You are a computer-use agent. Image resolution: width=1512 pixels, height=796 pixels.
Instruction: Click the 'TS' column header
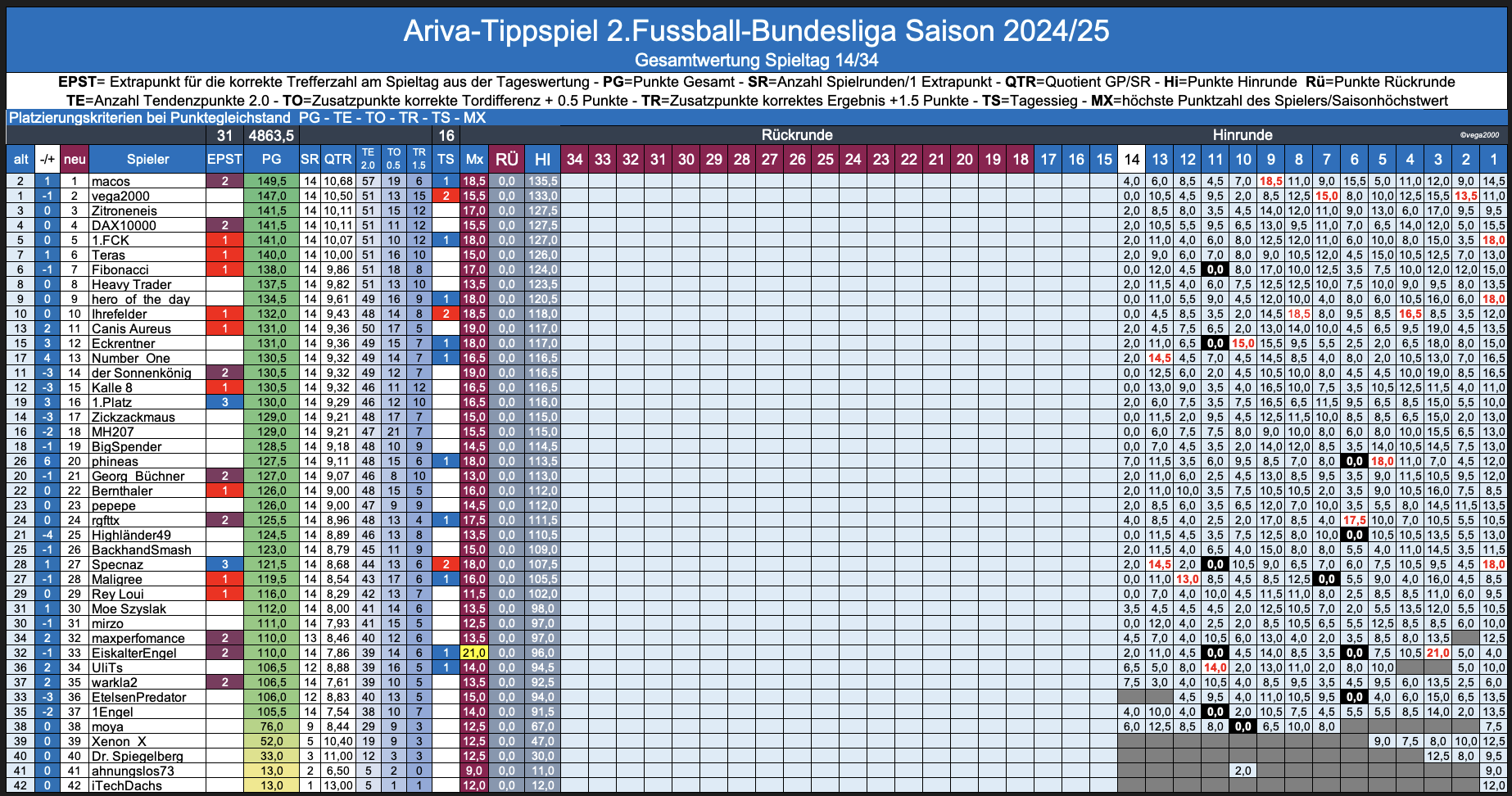click(x=446, y=159)
